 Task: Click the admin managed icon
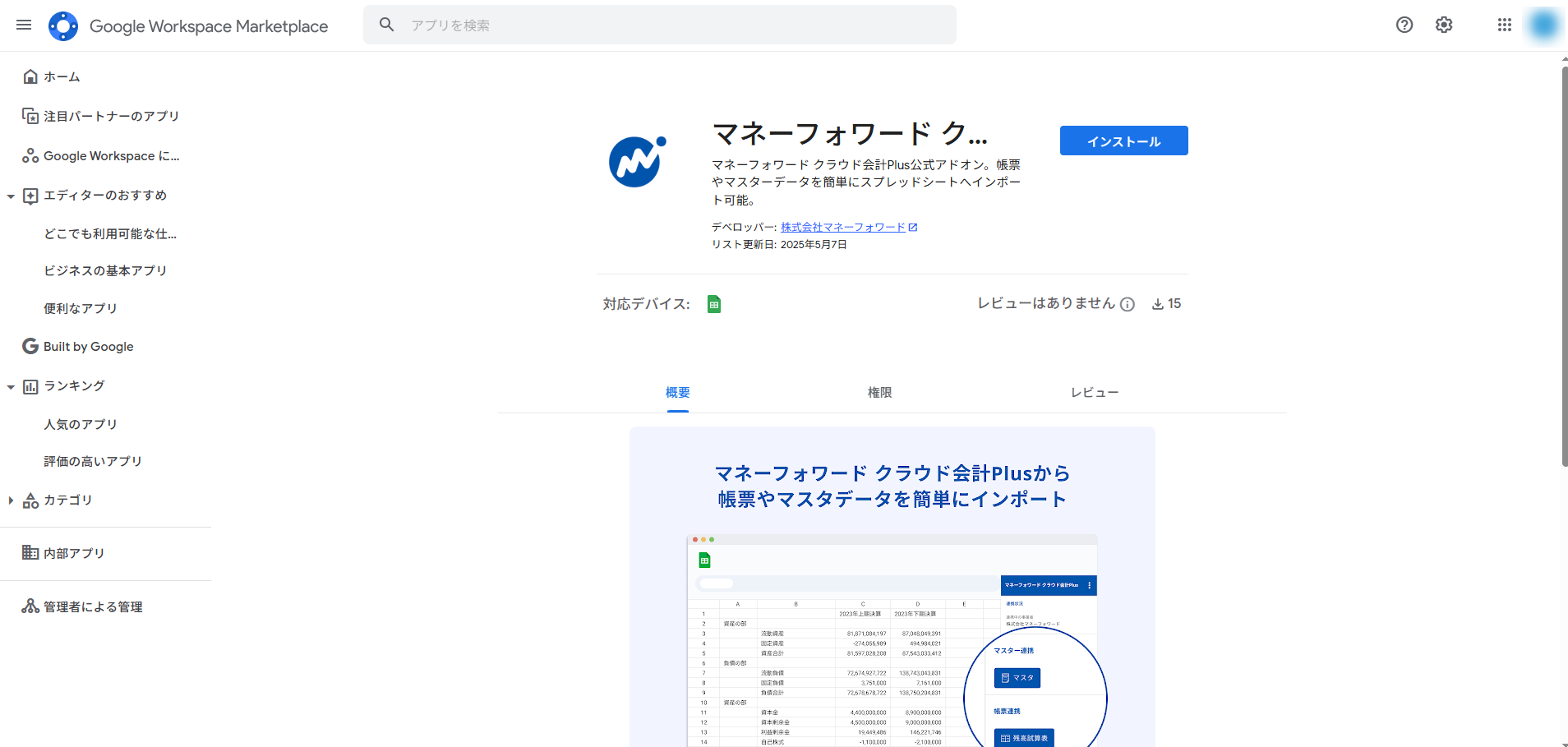point(30,606)
